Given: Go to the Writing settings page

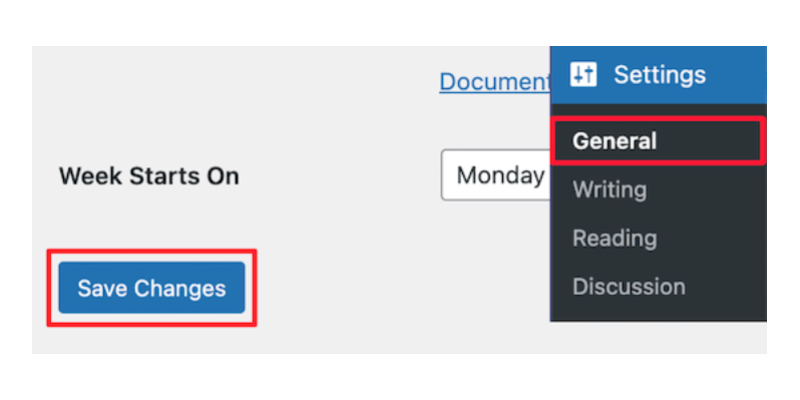Looking at the screenshot, I should tap(609, 189).
